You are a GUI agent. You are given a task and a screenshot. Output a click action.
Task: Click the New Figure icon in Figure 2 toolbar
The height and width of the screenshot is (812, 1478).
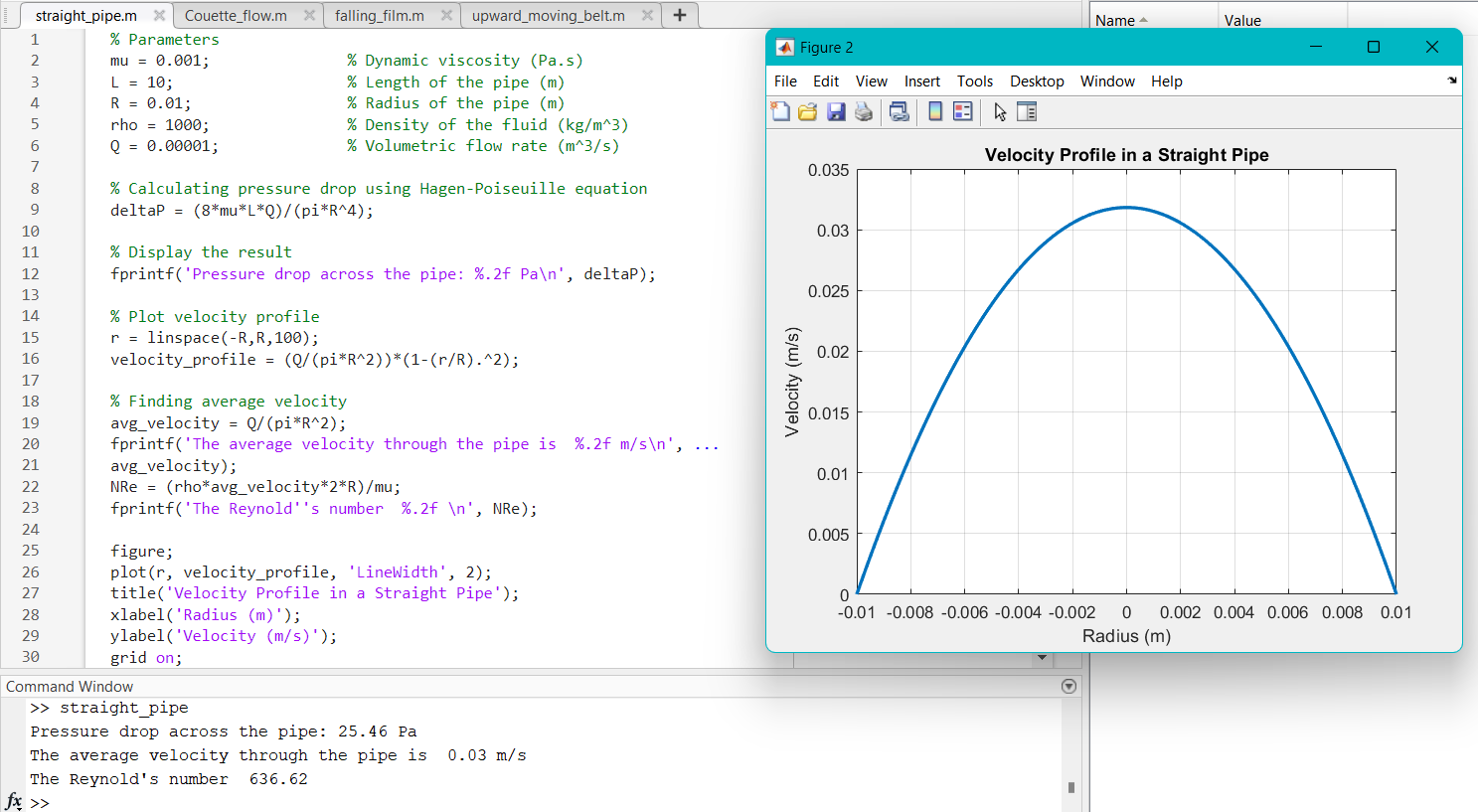[x=780, y=111]
